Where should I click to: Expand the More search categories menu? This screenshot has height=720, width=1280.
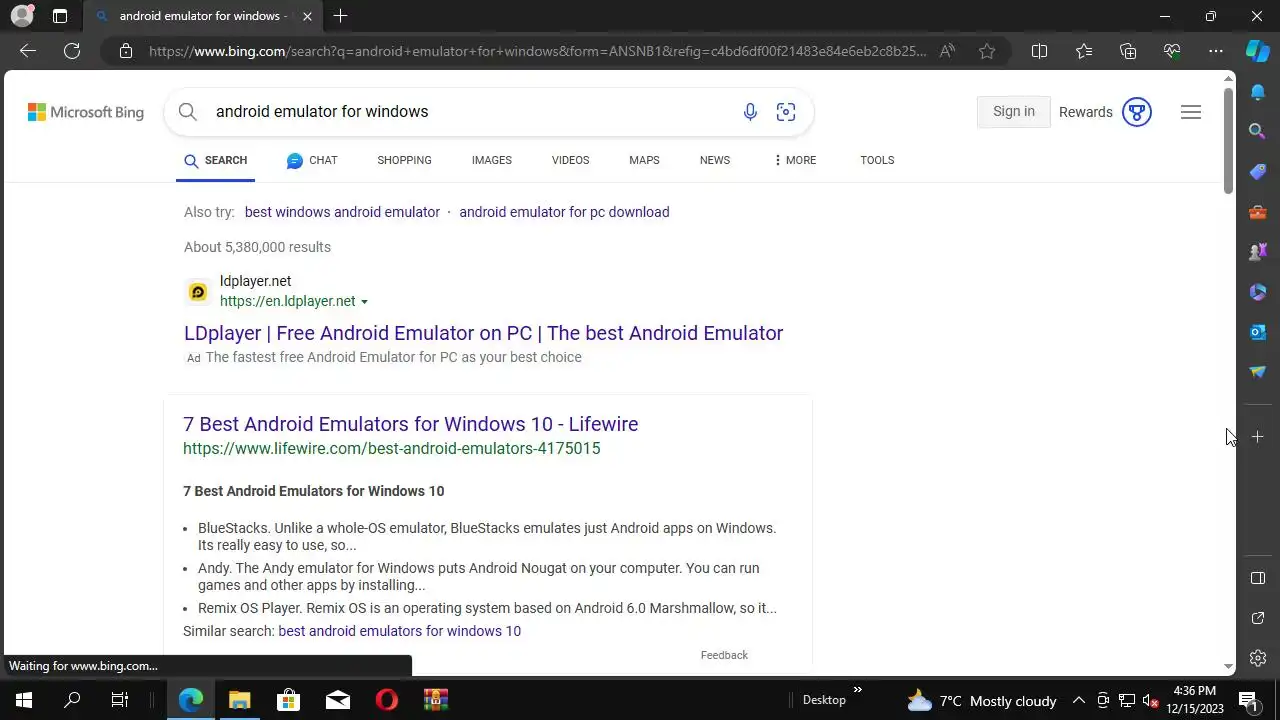[795, 160]
